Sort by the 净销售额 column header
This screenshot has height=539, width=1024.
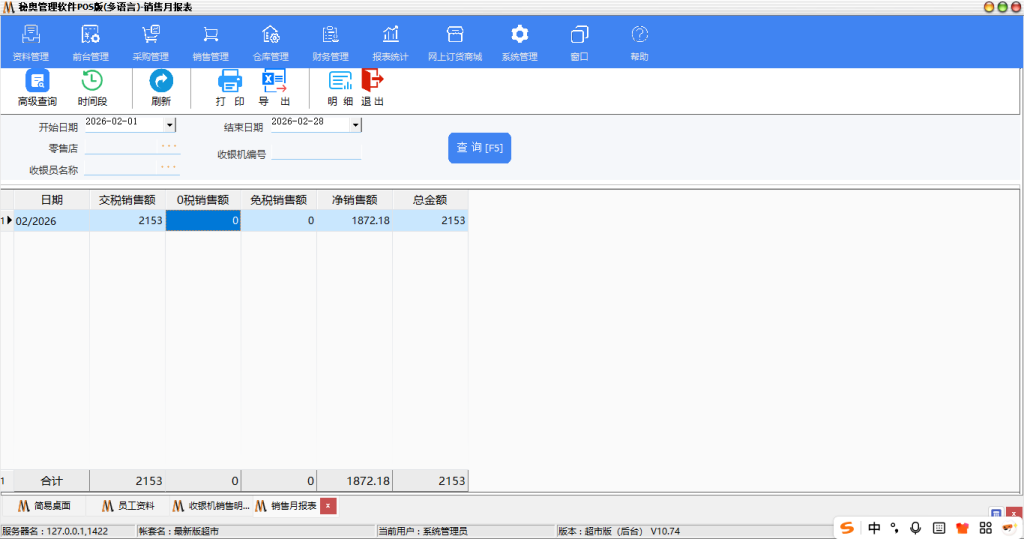coord(354,200)
